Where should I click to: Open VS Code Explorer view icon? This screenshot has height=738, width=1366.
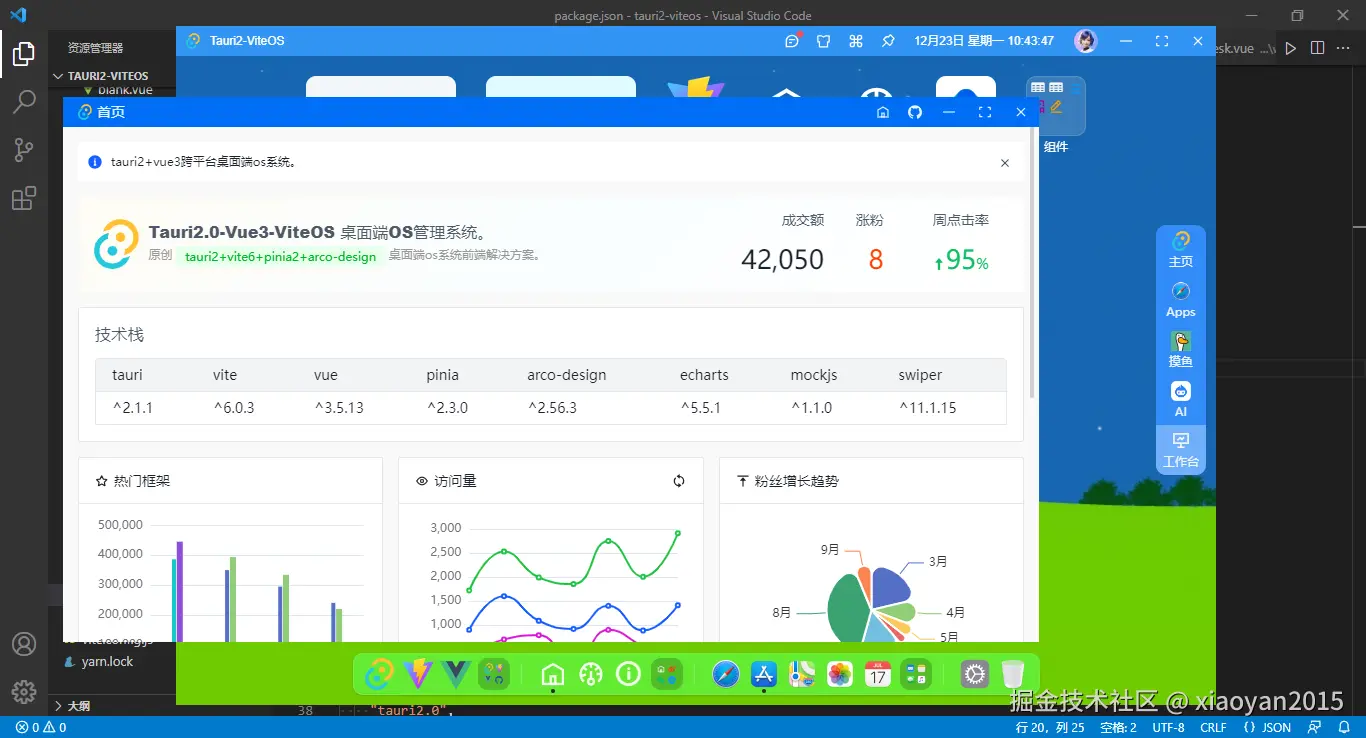pyautogui.click(x=24, y=54)
